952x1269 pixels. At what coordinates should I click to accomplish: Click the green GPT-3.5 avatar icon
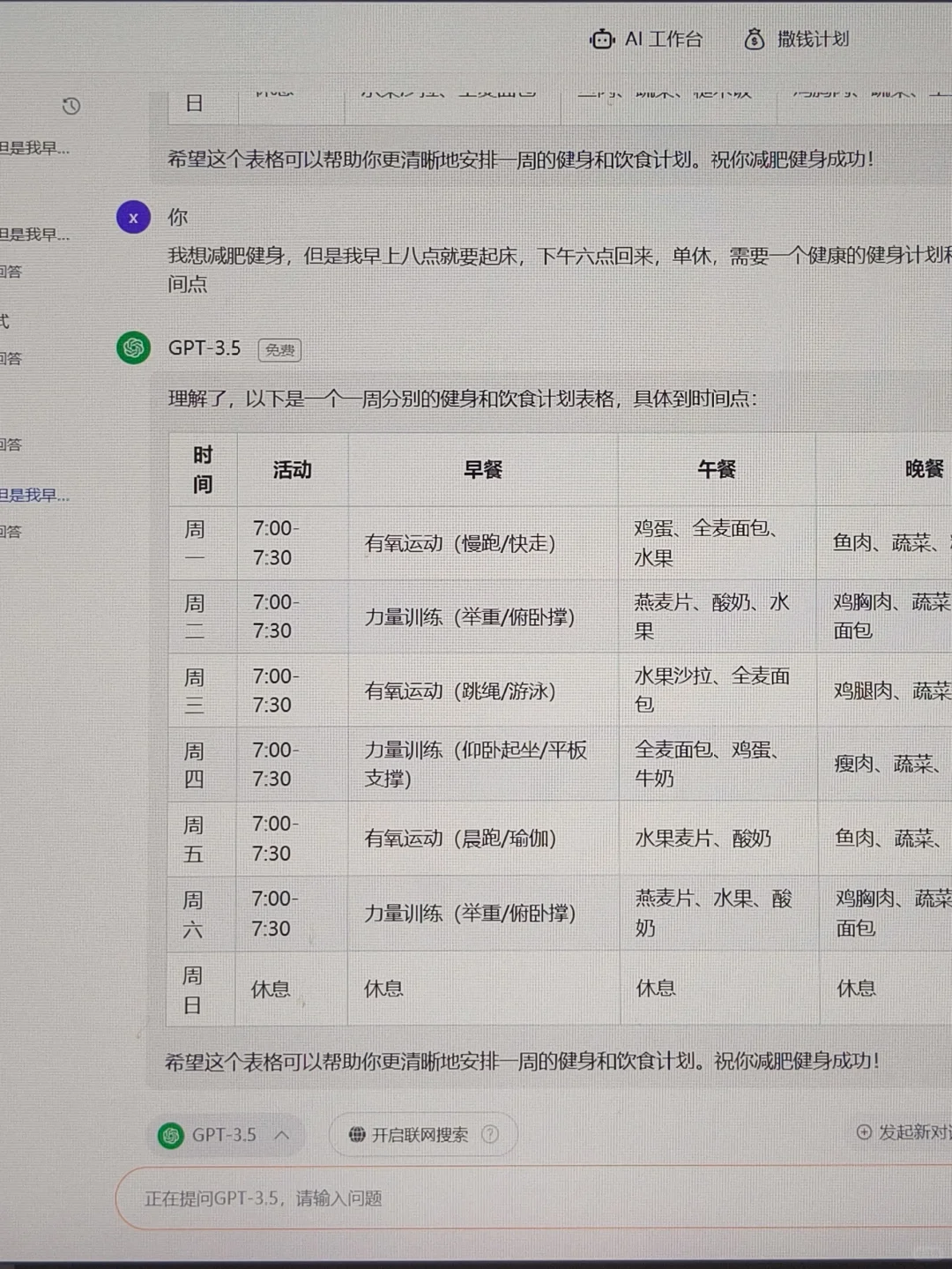(133, 349)
